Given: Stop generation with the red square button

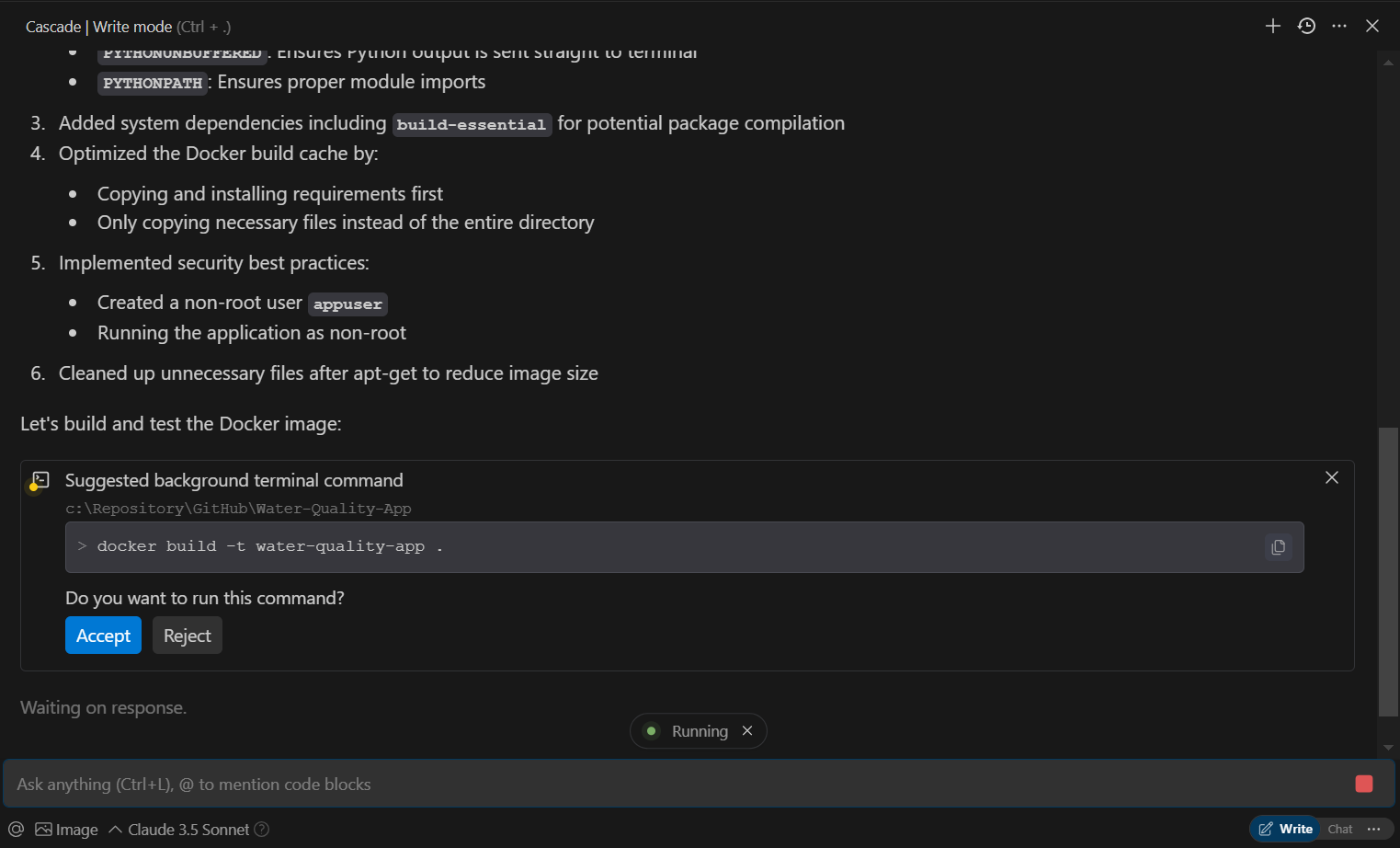Looking at the screenshot, I should [x=1364, y=784].
